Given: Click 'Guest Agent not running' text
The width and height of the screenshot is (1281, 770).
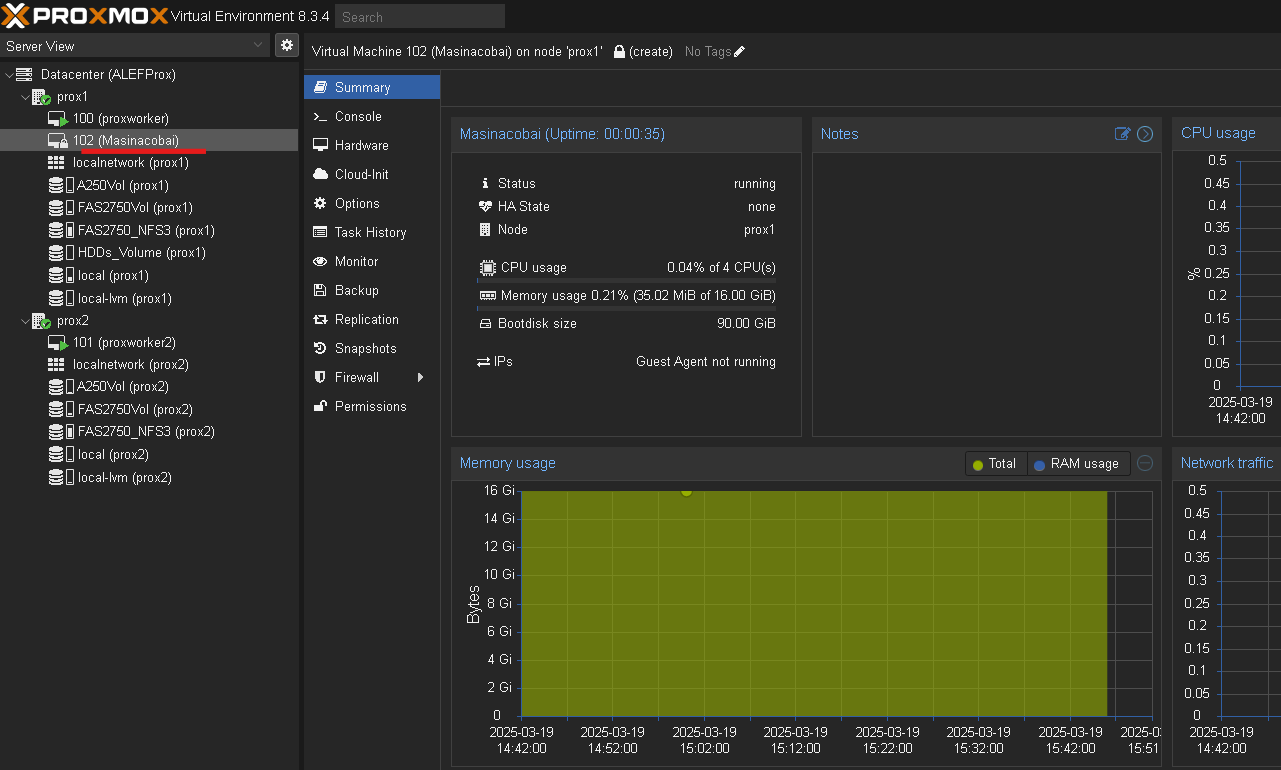Looking at the screenshot, I should click(706, 362).
